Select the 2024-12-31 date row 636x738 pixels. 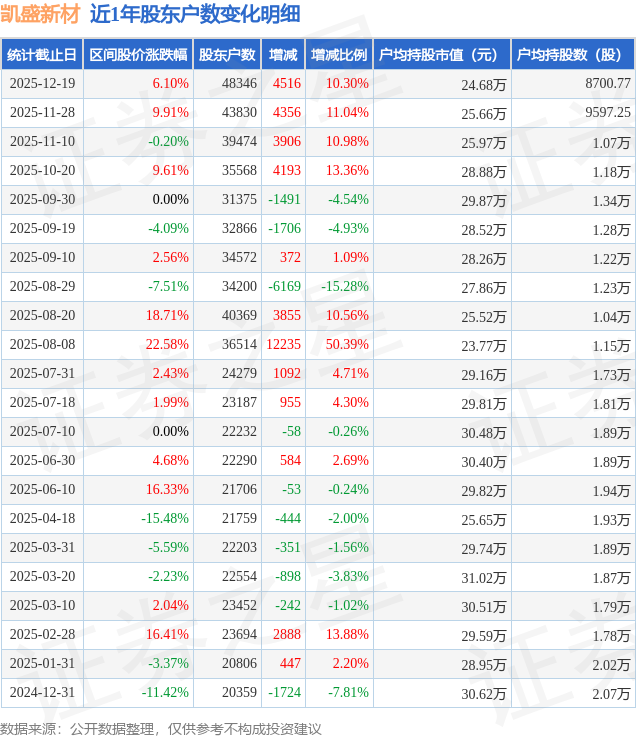(41, 693)
